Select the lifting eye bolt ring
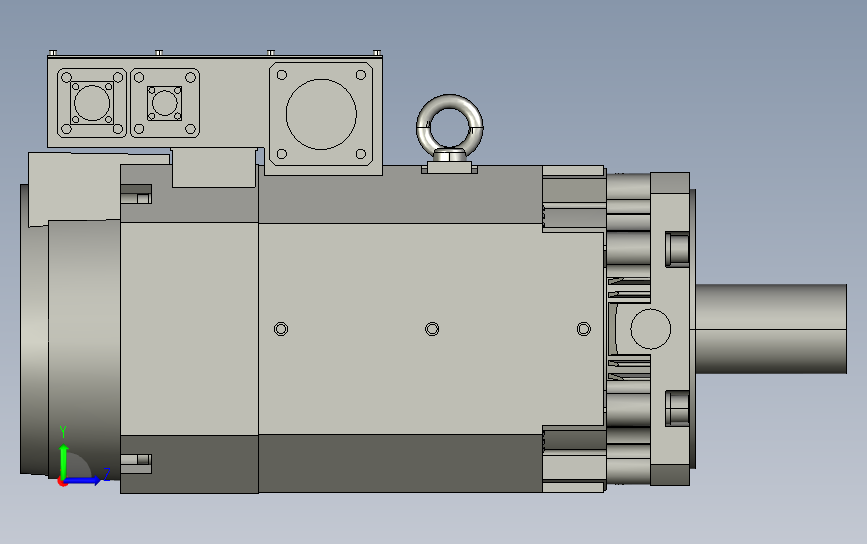The image size is (867, 544). 450,126
